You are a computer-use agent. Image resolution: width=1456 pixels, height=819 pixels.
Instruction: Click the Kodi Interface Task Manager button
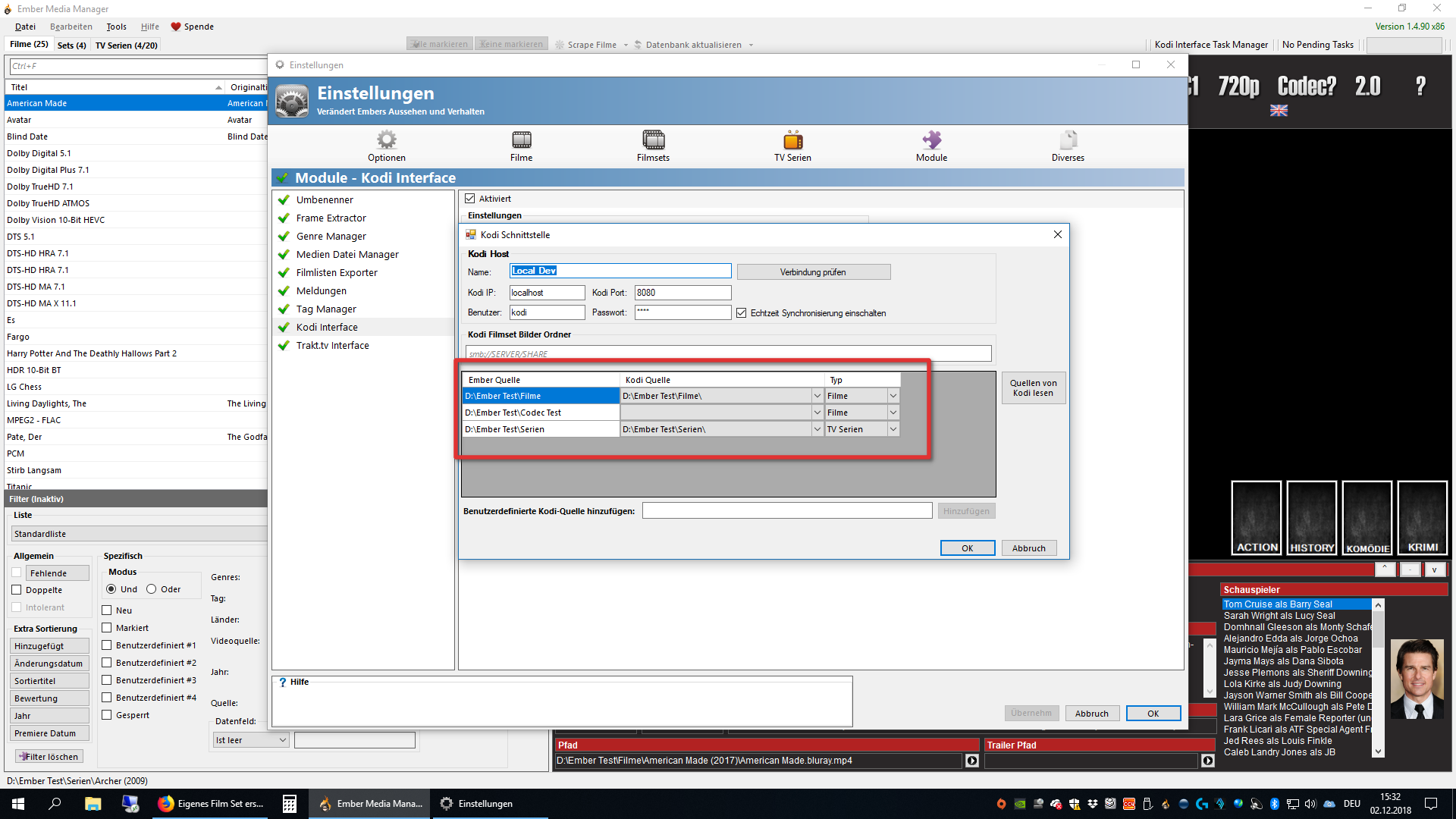(x=1211, y=45)
